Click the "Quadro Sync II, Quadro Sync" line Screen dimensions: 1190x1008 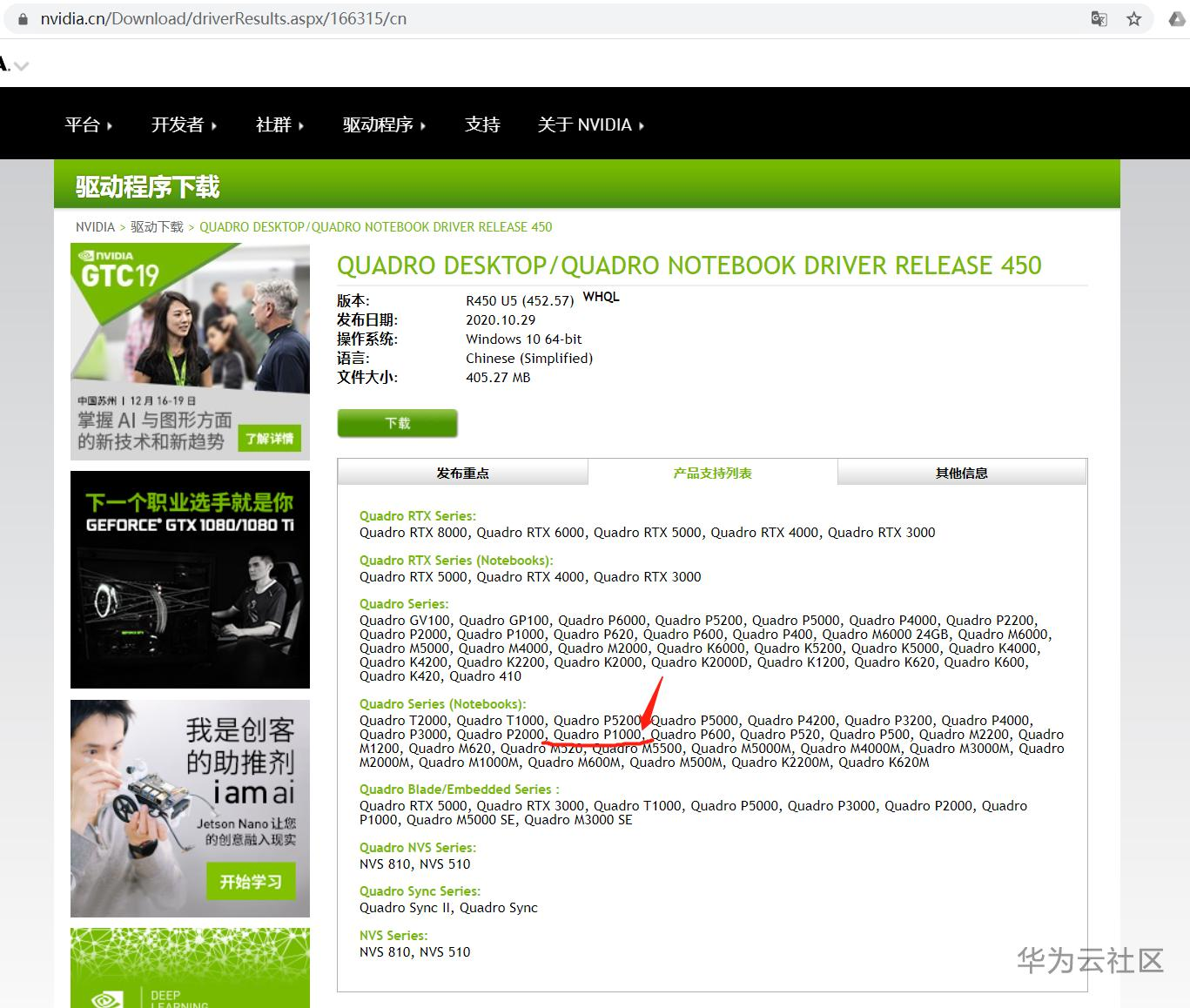[x=448, y=908]
